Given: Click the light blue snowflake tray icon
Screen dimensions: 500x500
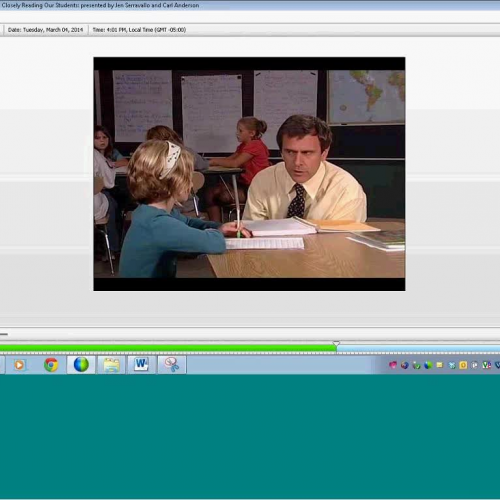Looking at the screenshot, I should [452, 365].
